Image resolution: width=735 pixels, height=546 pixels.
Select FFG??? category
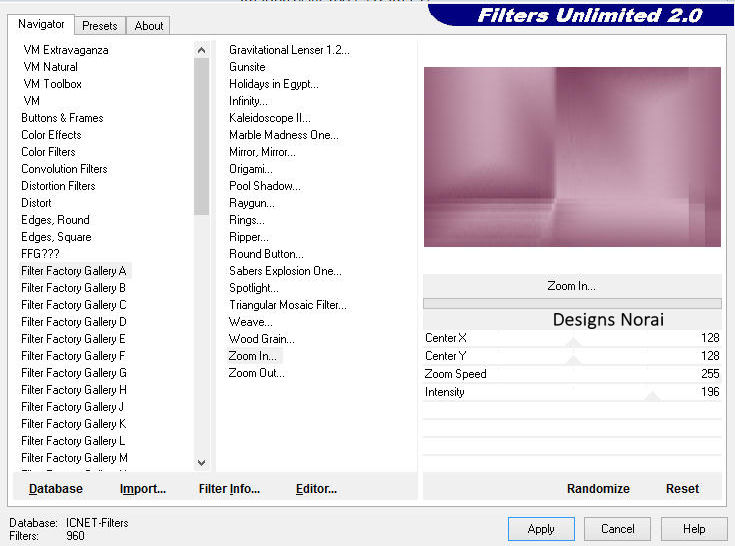[40, 254]
